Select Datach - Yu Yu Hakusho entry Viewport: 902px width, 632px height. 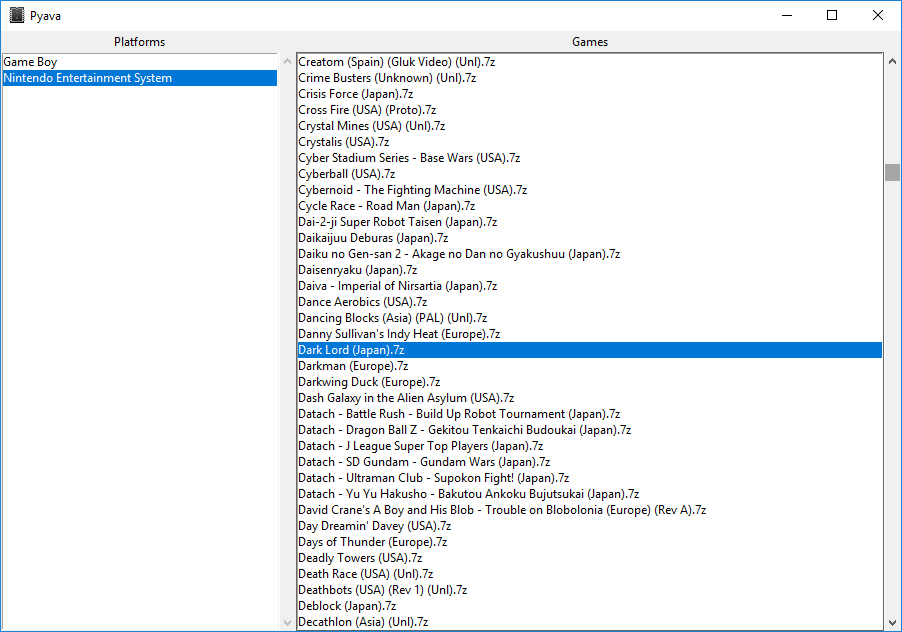point(590,494)
